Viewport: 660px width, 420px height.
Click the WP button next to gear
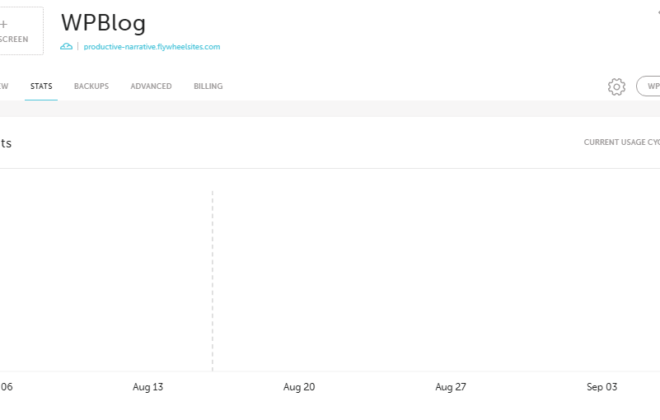[648, 86]
